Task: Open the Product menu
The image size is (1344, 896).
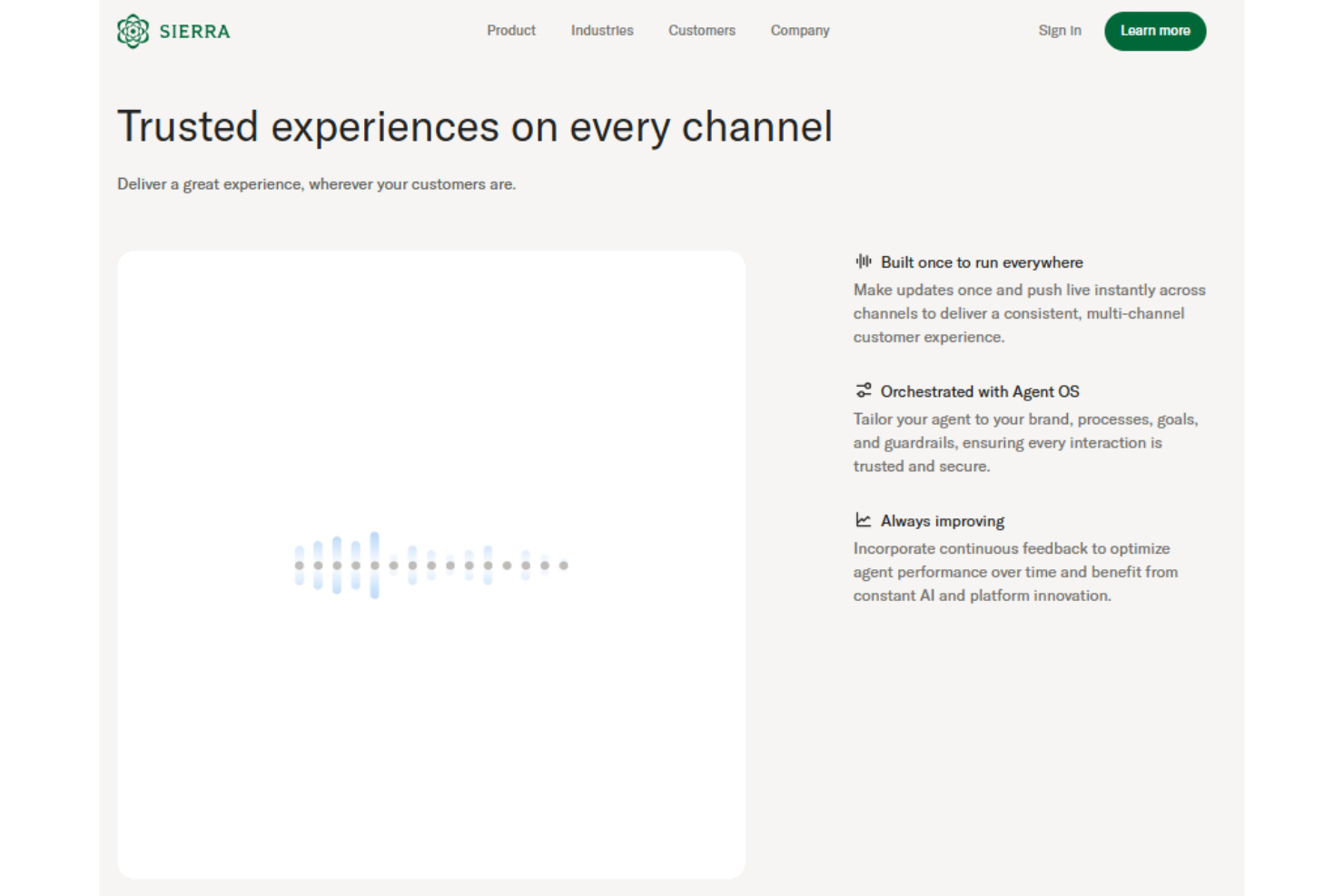Action: tap(510, 31)
